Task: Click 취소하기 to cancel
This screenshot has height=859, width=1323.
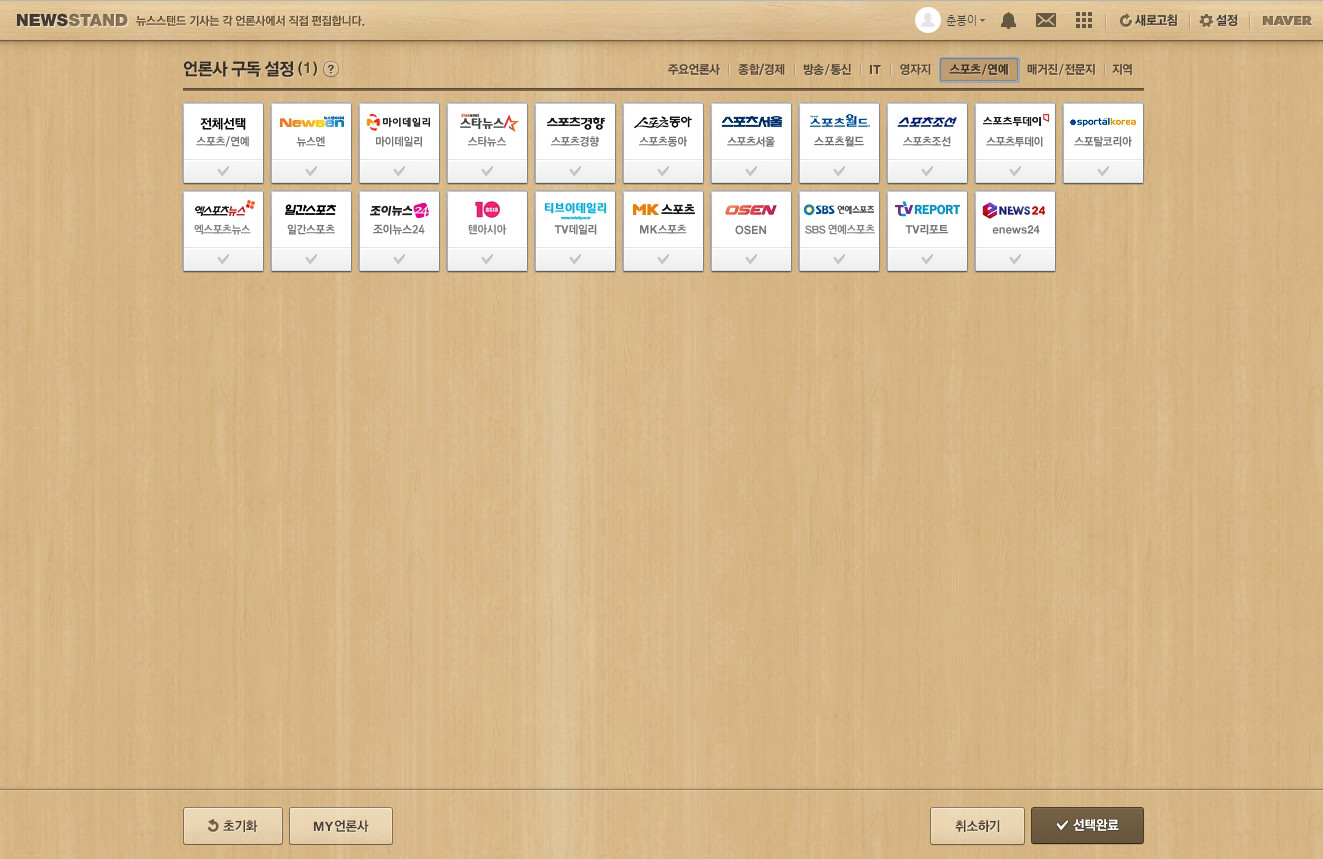Action: 977,826
